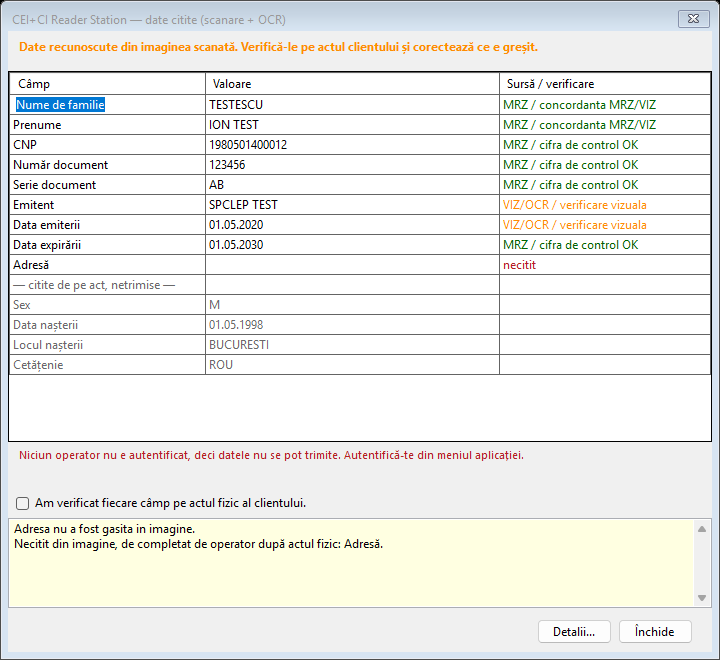Image resolution: width=720 pixels, height=660 pixels.
Task: Click the notes scrollbar up arrow
Action: pos(702,529)
